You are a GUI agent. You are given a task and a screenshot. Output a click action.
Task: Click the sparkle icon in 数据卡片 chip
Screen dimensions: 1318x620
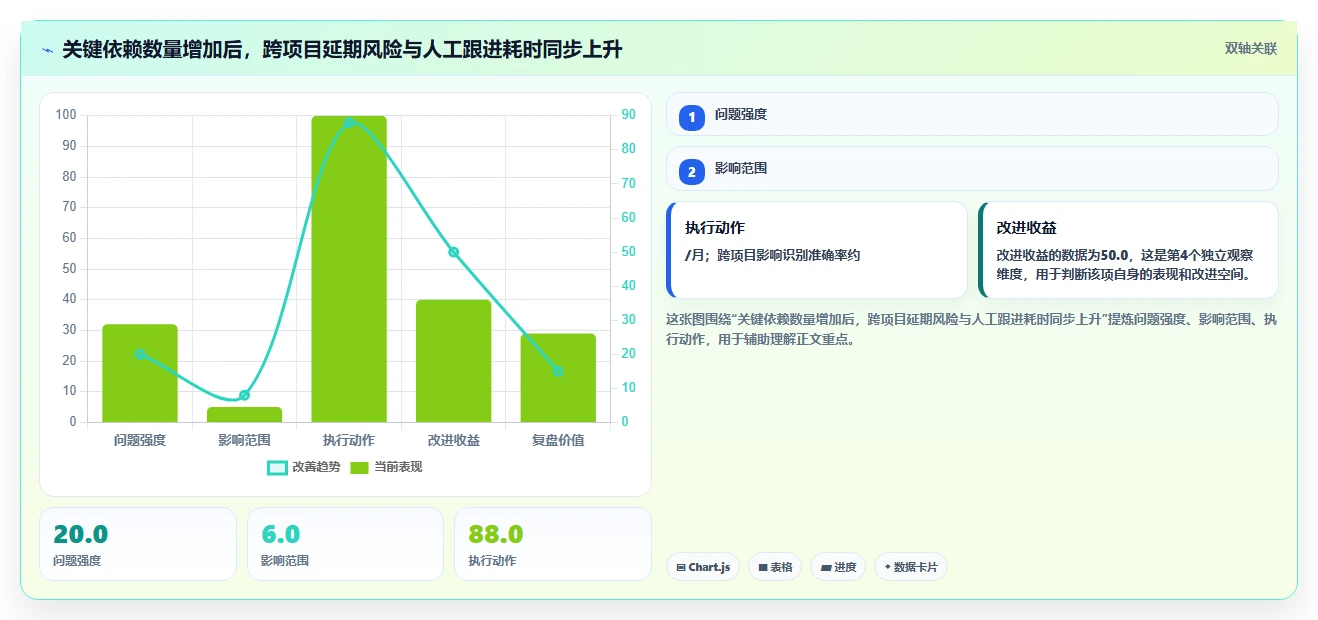pos(887,567)
